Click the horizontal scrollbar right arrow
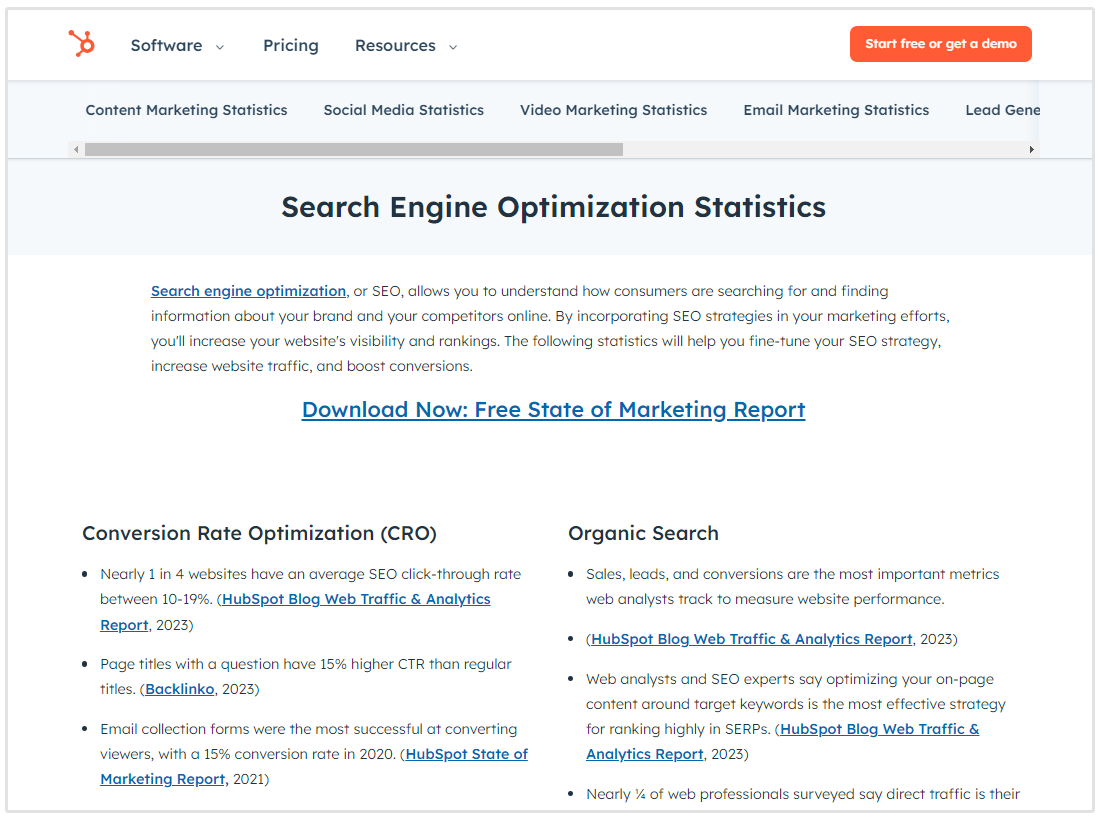1100x820 pixels. 1032,150
